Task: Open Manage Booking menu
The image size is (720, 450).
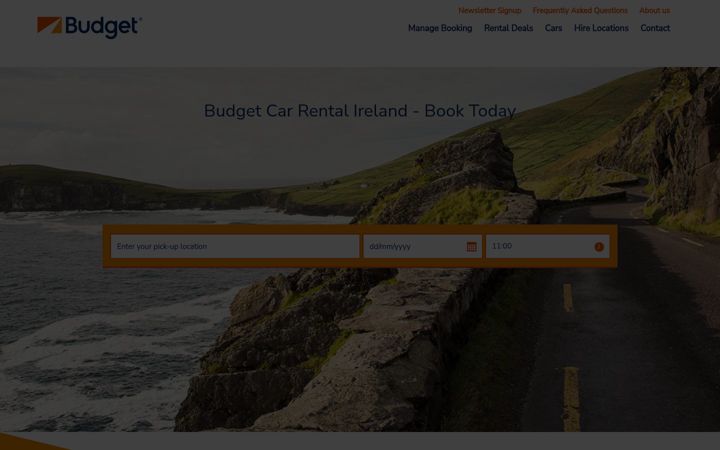Action: 440,28
